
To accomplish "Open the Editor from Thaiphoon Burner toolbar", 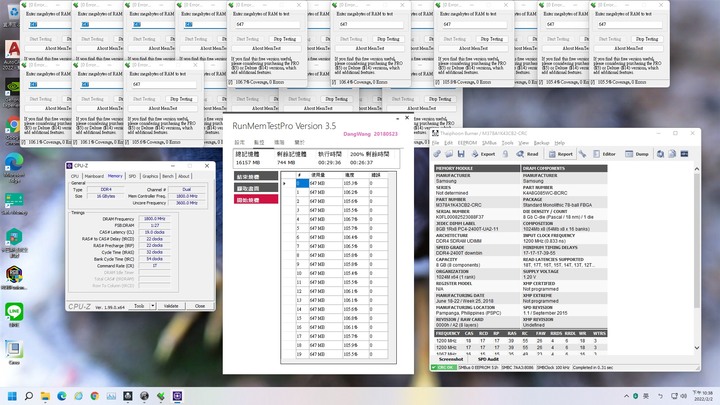I will point(604,154).
